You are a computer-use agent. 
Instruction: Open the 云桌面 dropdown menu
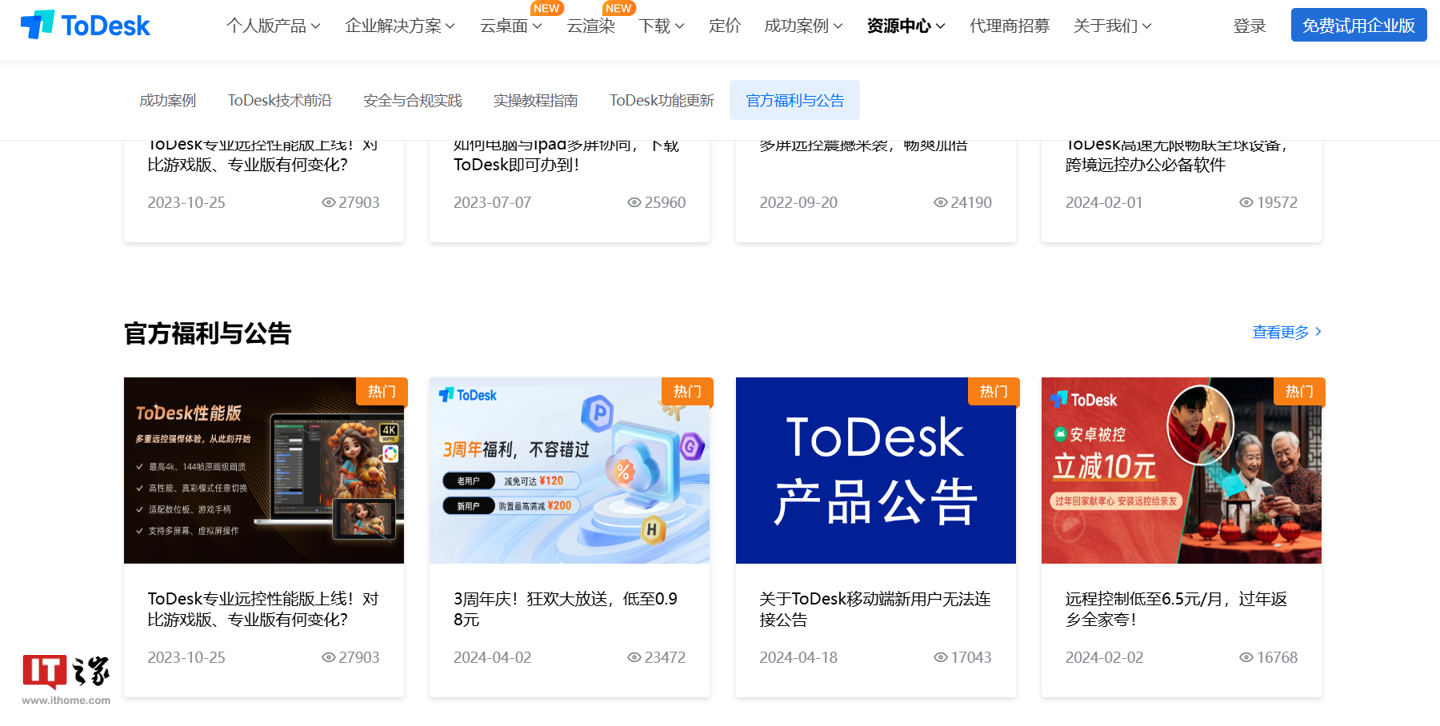511,26
